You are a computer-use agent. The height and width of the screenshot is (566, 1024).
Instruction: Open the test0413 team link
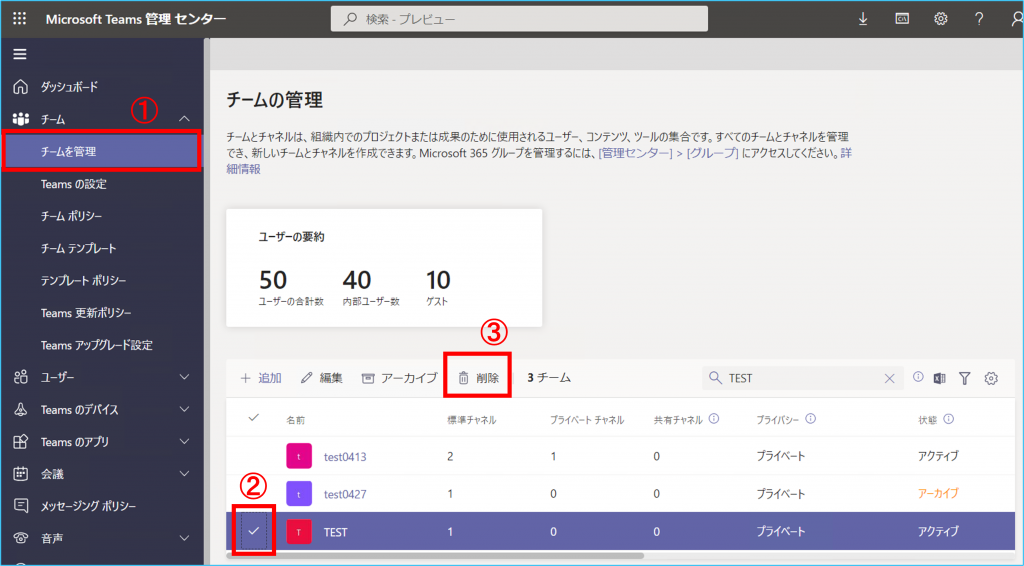pos(345,456)
